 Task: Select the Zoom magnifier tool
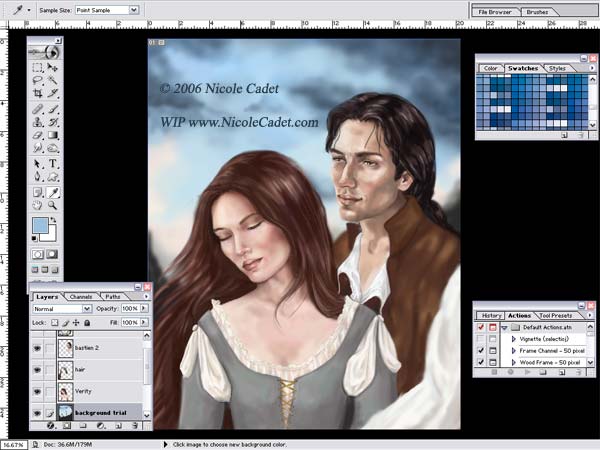click(x=52, y=205)
